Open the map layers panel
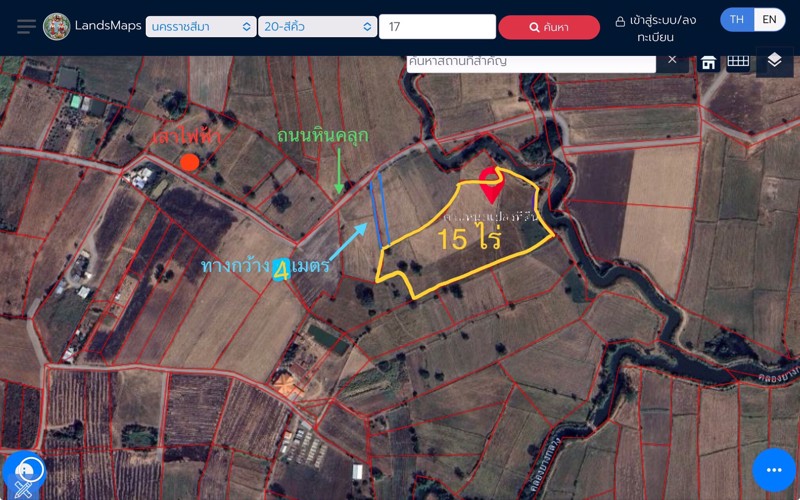The image size is (800, 500). coord(774,61)
